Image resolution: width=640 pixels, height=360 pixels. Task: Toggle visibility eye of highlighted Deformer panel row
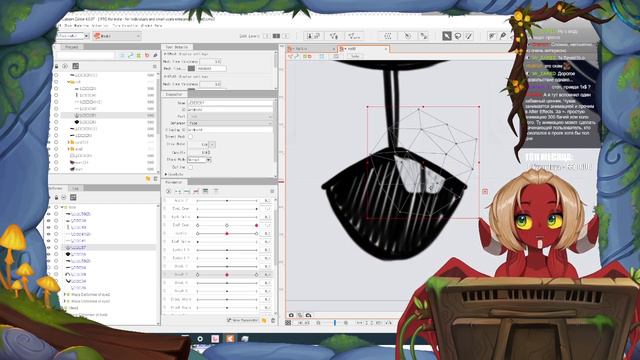tap(49, 248)
